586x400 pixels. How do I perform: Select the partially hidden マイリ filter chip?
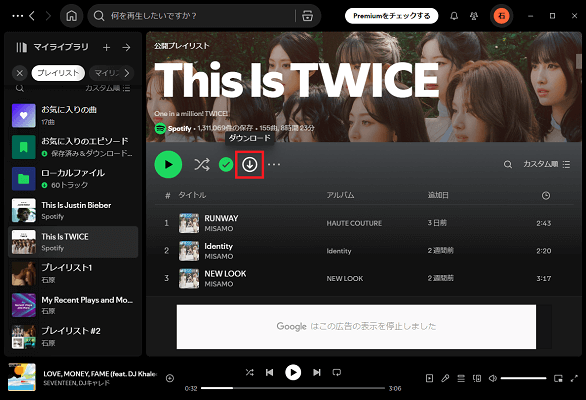[106, 73]
